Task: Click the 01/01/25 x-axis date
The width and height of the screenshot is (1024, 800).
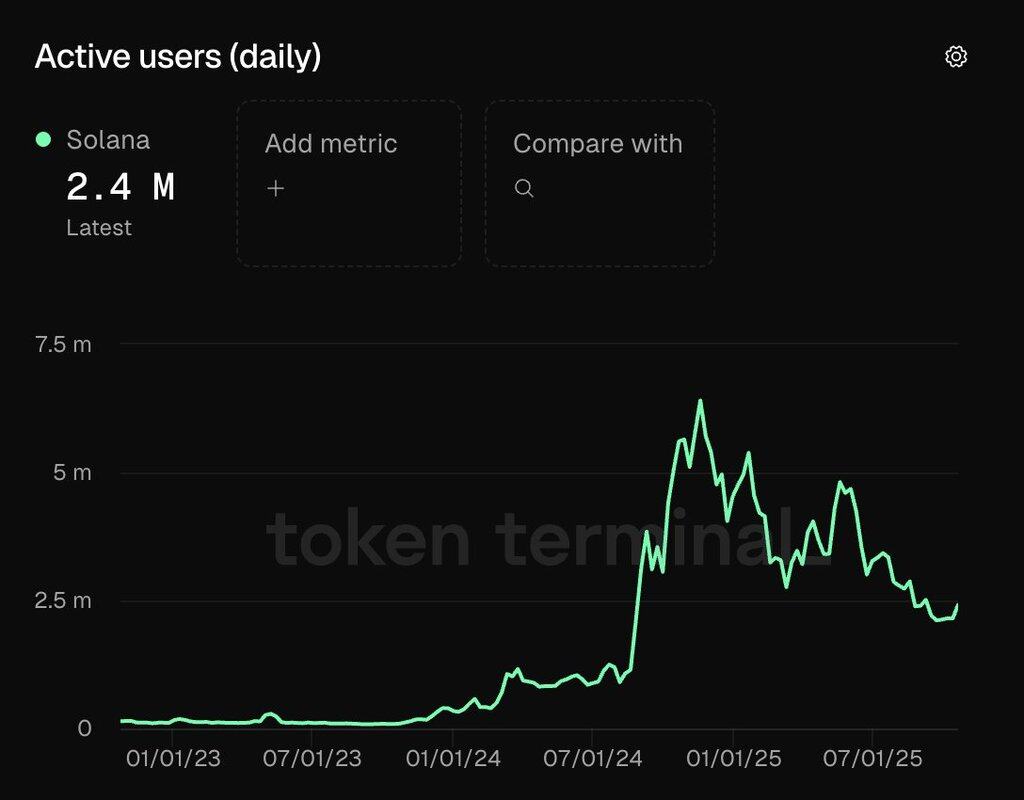Action: coord(733,759)
